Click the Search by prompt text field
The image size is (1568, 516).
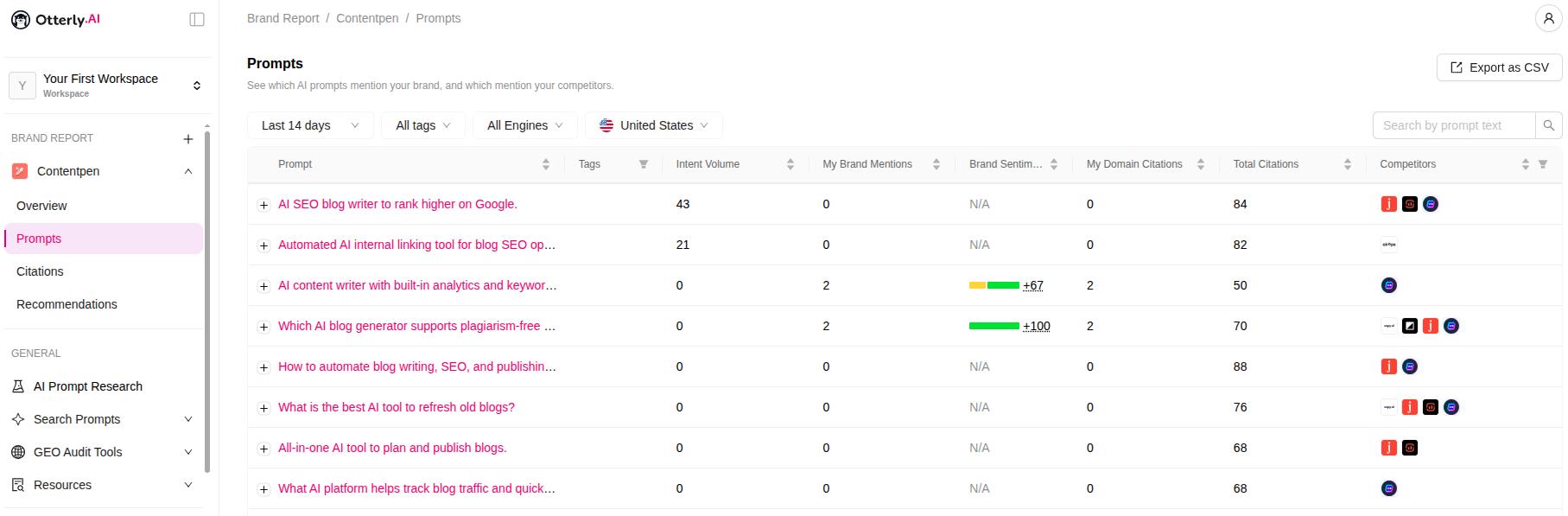(x=1454, y=125)
